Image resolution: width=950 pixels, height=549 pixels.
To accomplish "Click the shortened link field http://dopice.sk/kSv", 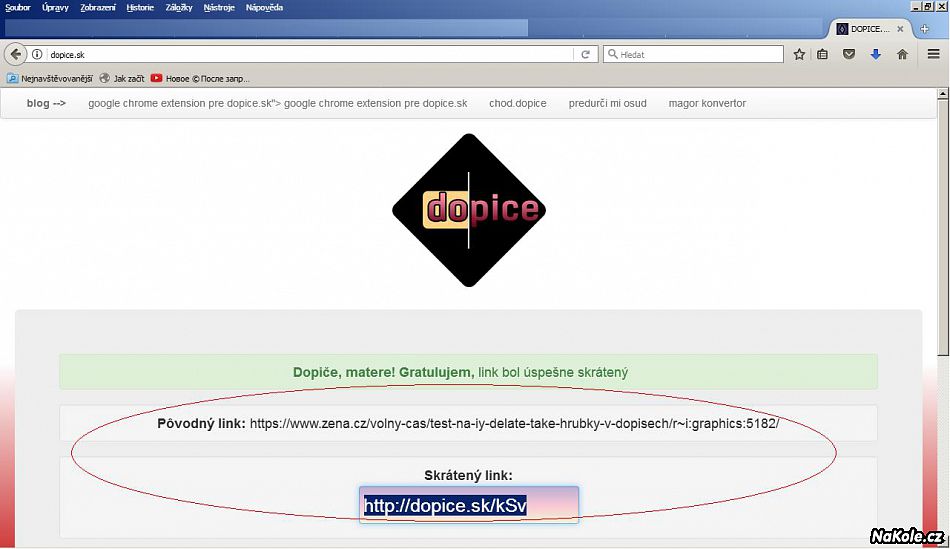I will click(468, 506).
